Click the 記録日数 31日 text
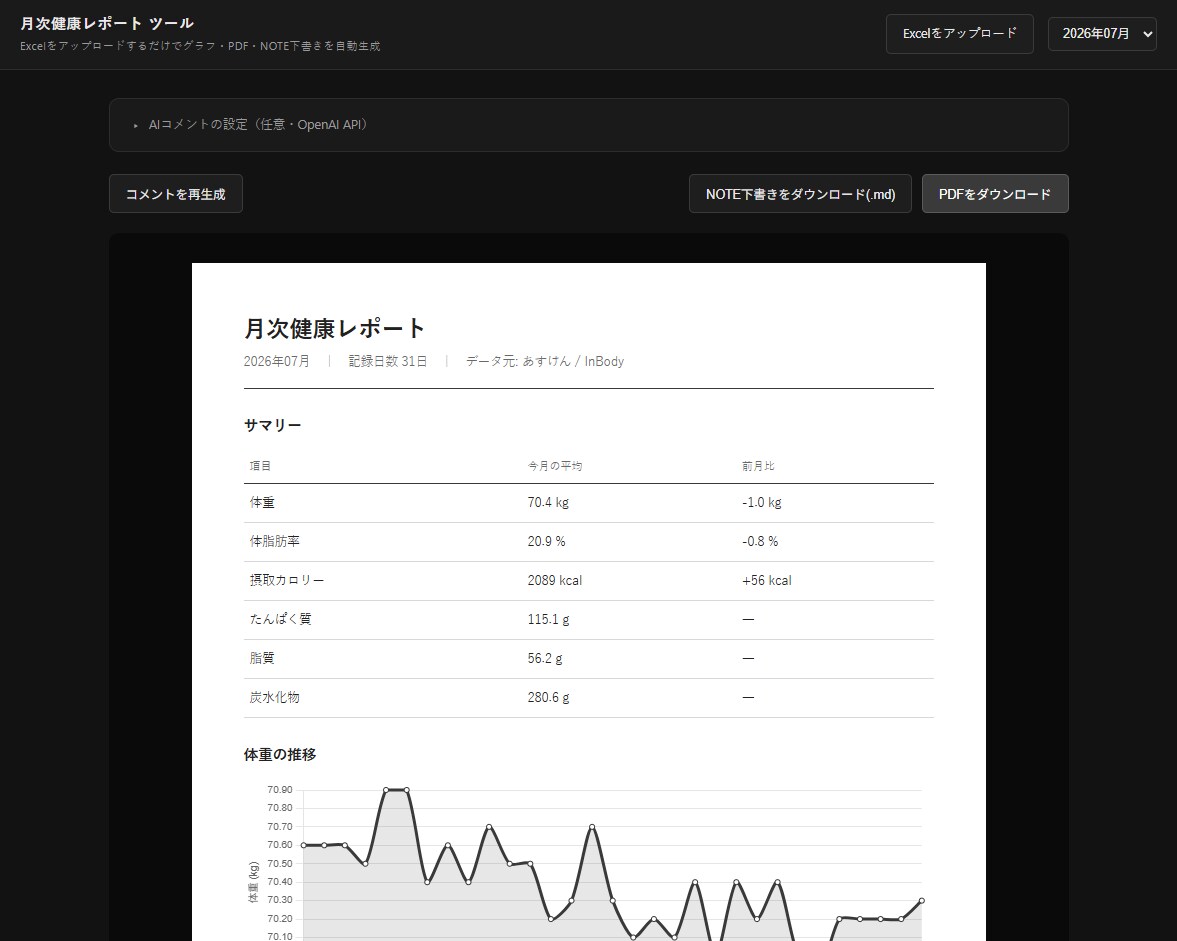This screenshot has height=941, width=1177. tap(387, 361)
